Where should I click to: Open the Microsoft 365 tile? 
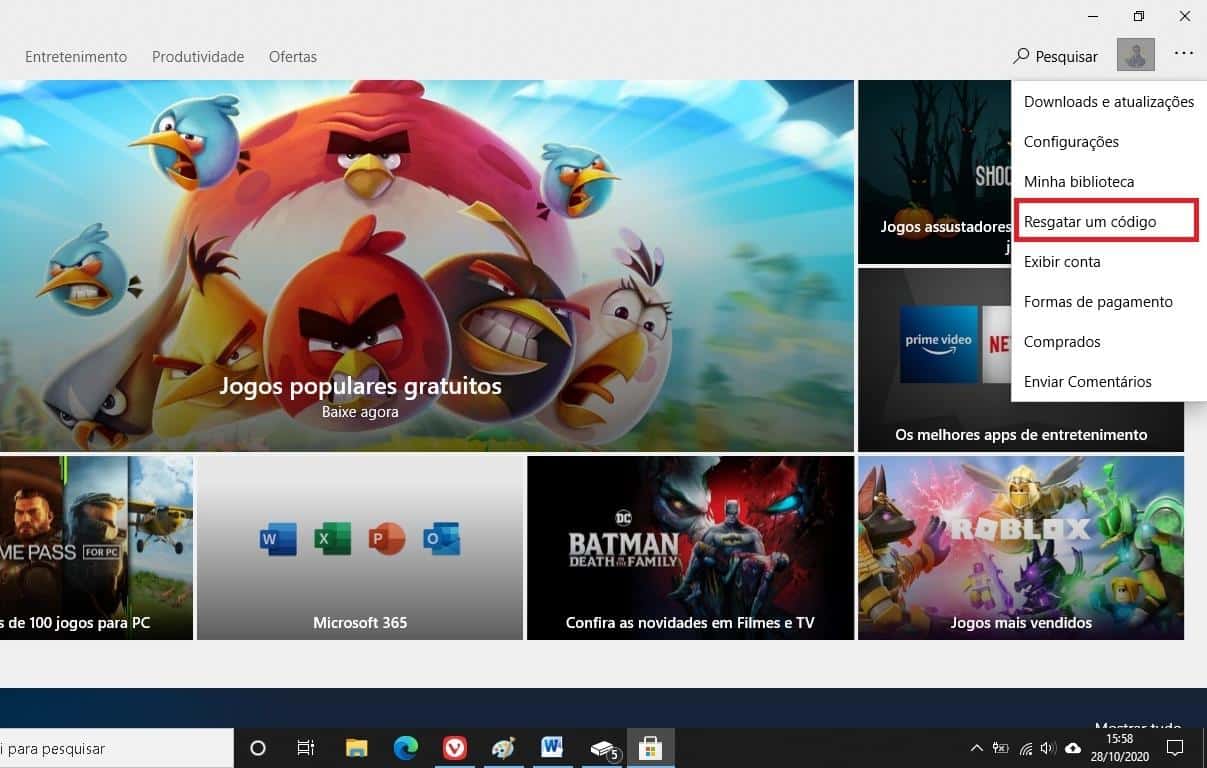[x=360, y=548]
